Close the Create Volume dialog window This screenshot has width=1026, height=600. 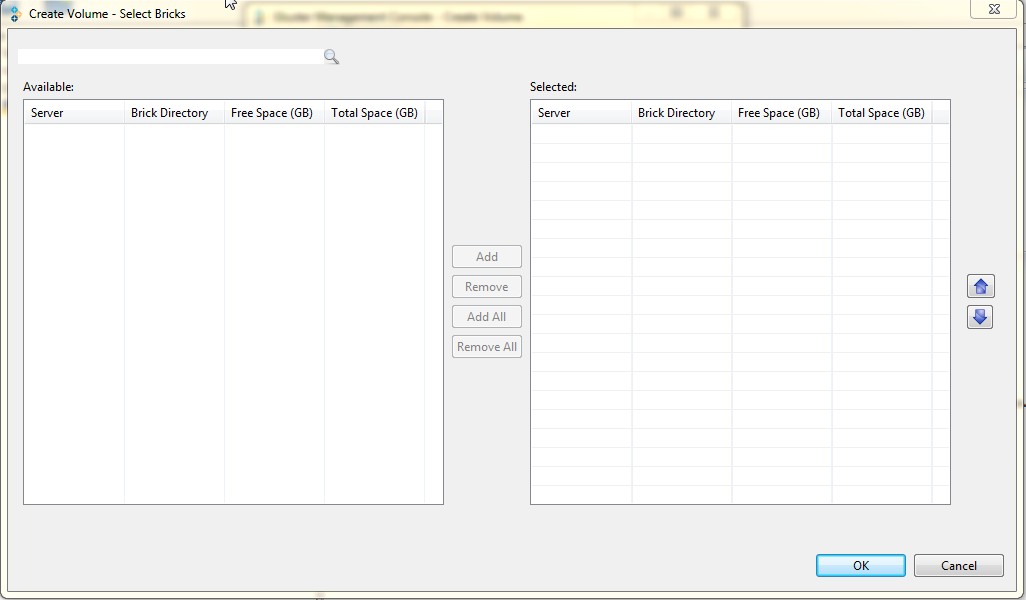(x=993, y=9)
